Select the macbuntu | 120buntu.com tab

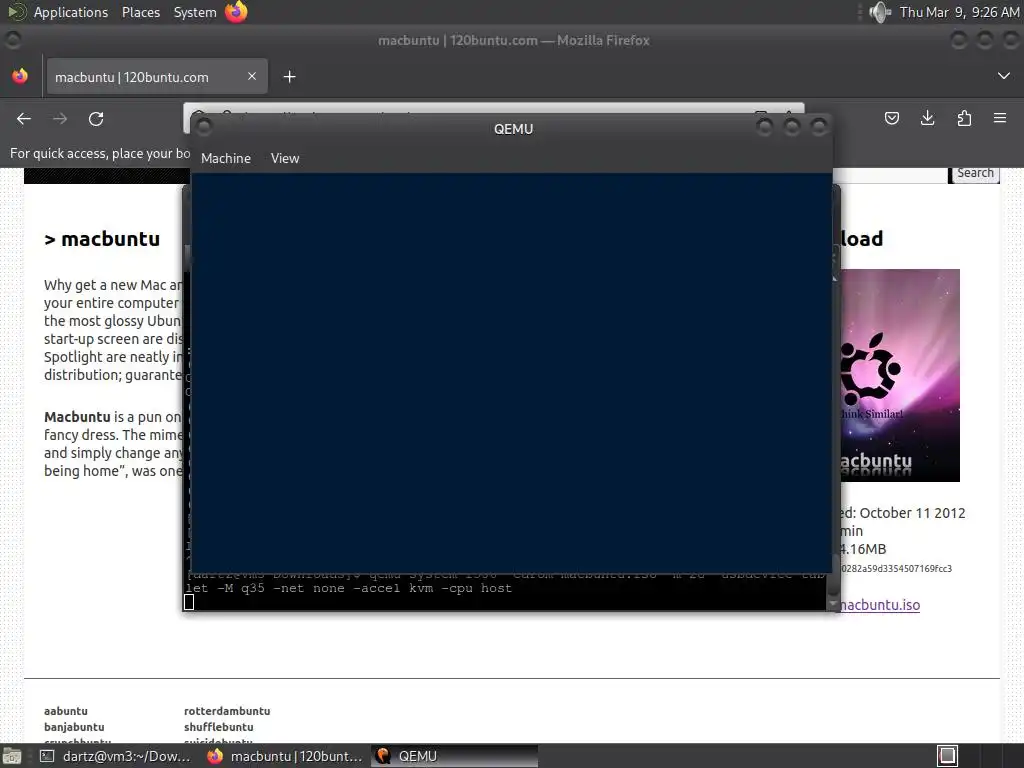click(x=157, y=77)
